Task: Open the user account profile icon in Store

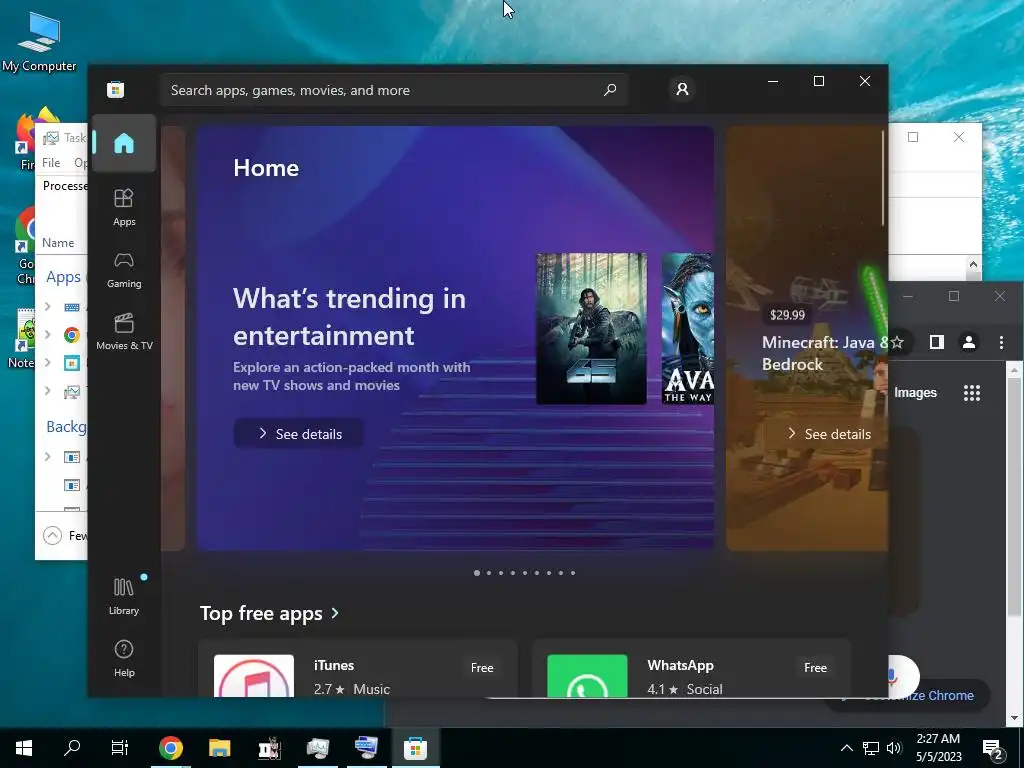Action: point(682,89)
